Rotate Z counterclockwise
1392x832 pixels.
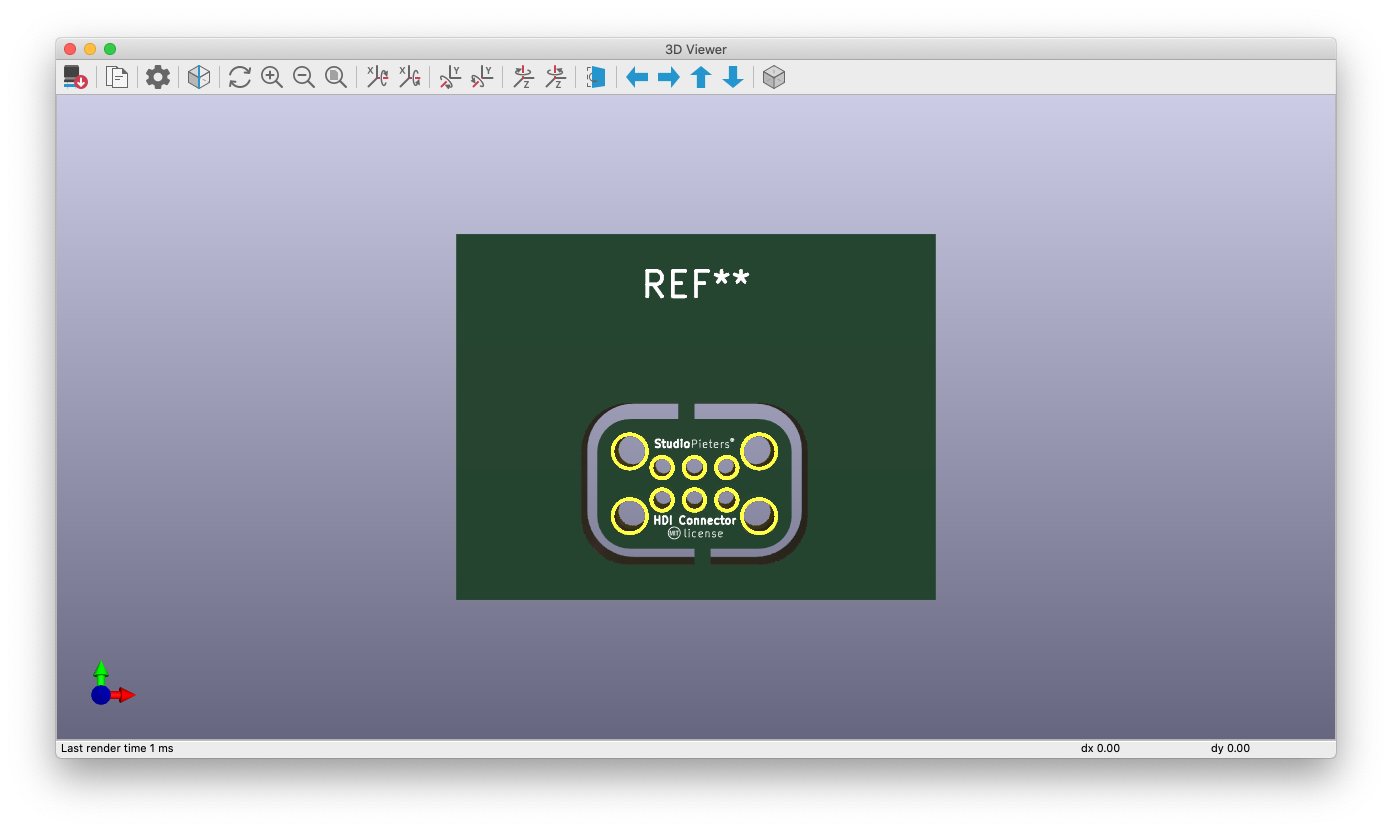pos(555,77)
